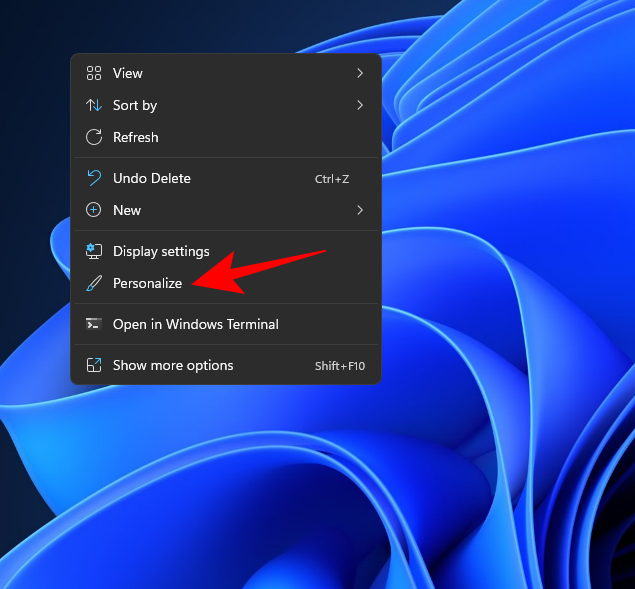Click the plus circle icon beside New
635x589 pixels.
tap(94, 210)
